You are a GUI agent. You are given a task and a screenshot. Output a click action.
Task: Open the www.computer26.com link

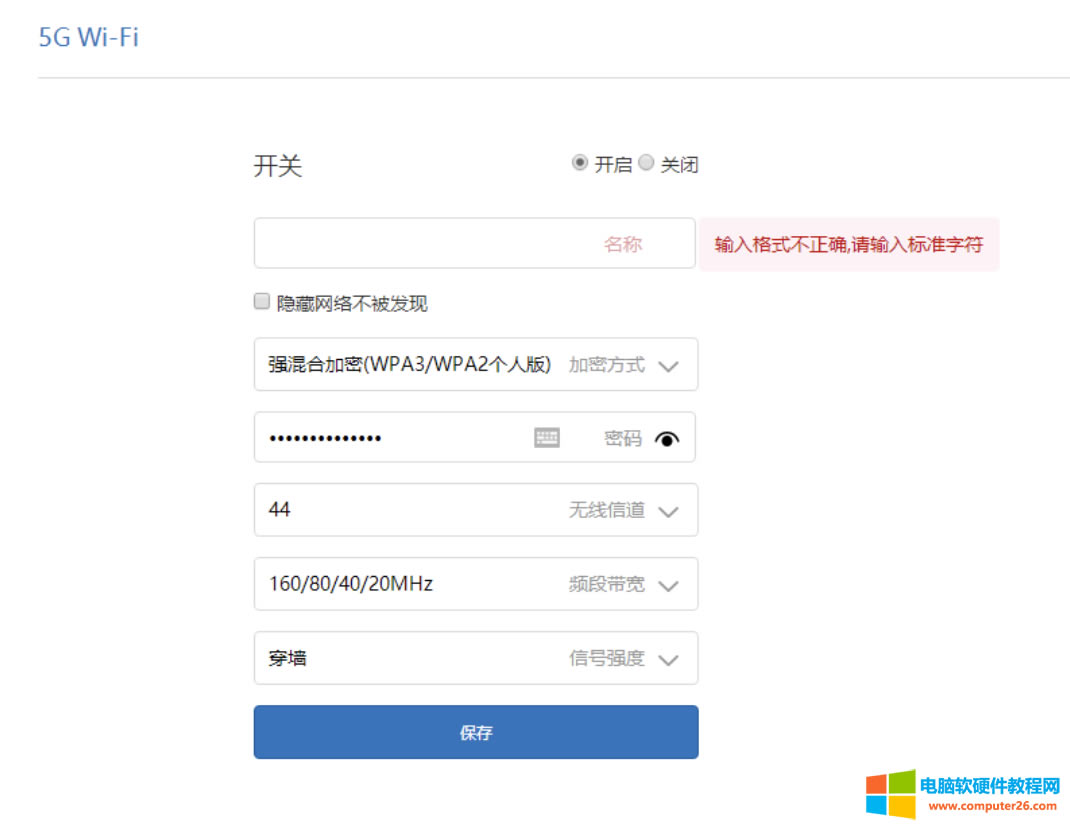988,805
